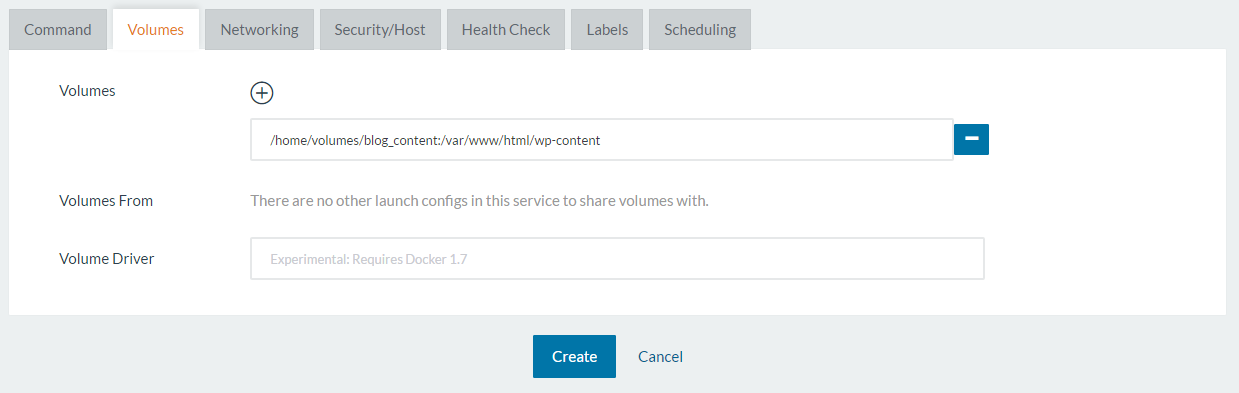Click the no other launch configs message
The height and width of the screenshot is (393, 1239).
pyautogui.click(x=479, y=200)
